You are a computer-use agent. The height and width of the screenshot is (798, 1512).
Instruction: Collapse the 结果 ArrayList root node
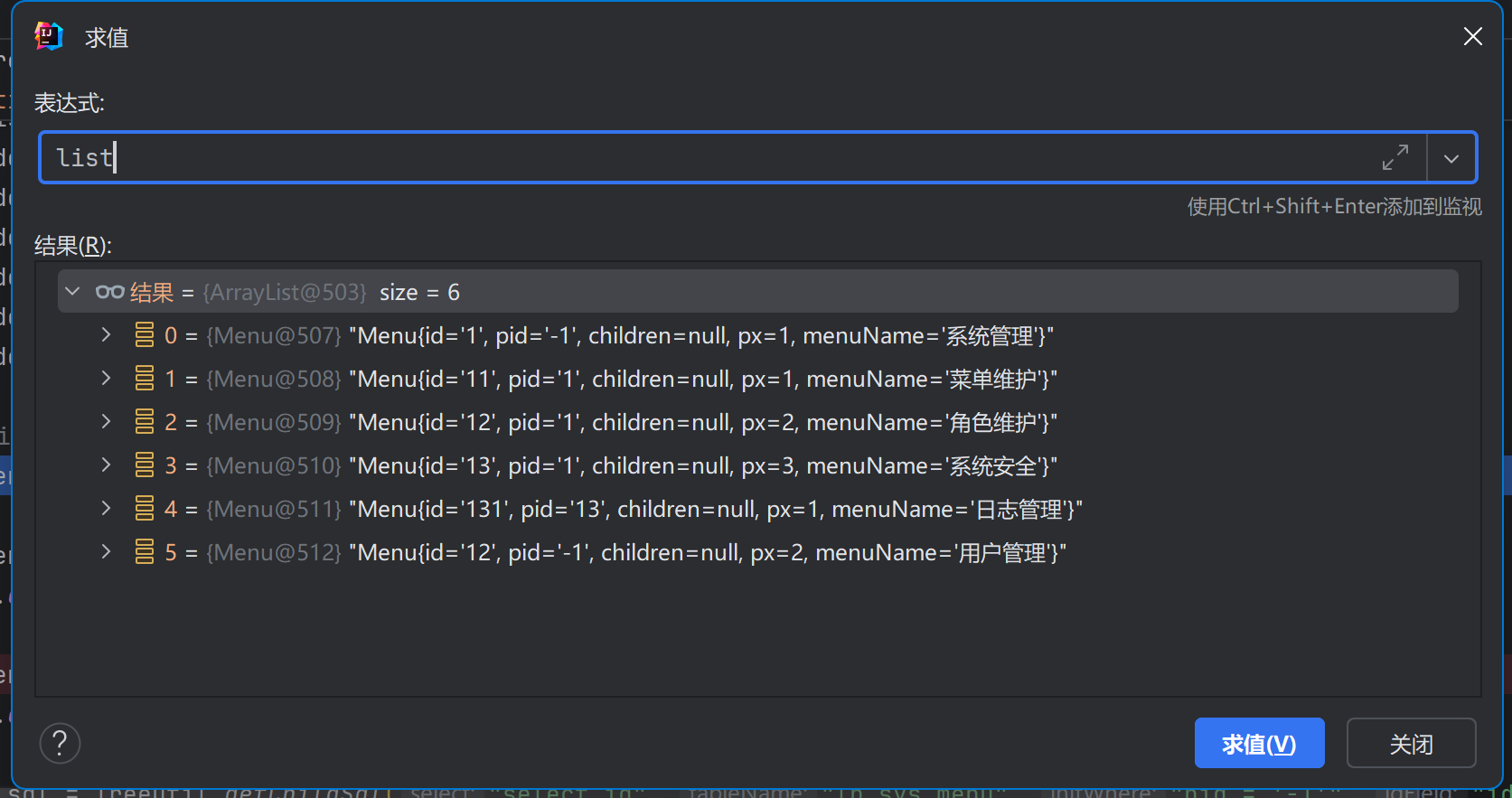click(x=73, y=292)
